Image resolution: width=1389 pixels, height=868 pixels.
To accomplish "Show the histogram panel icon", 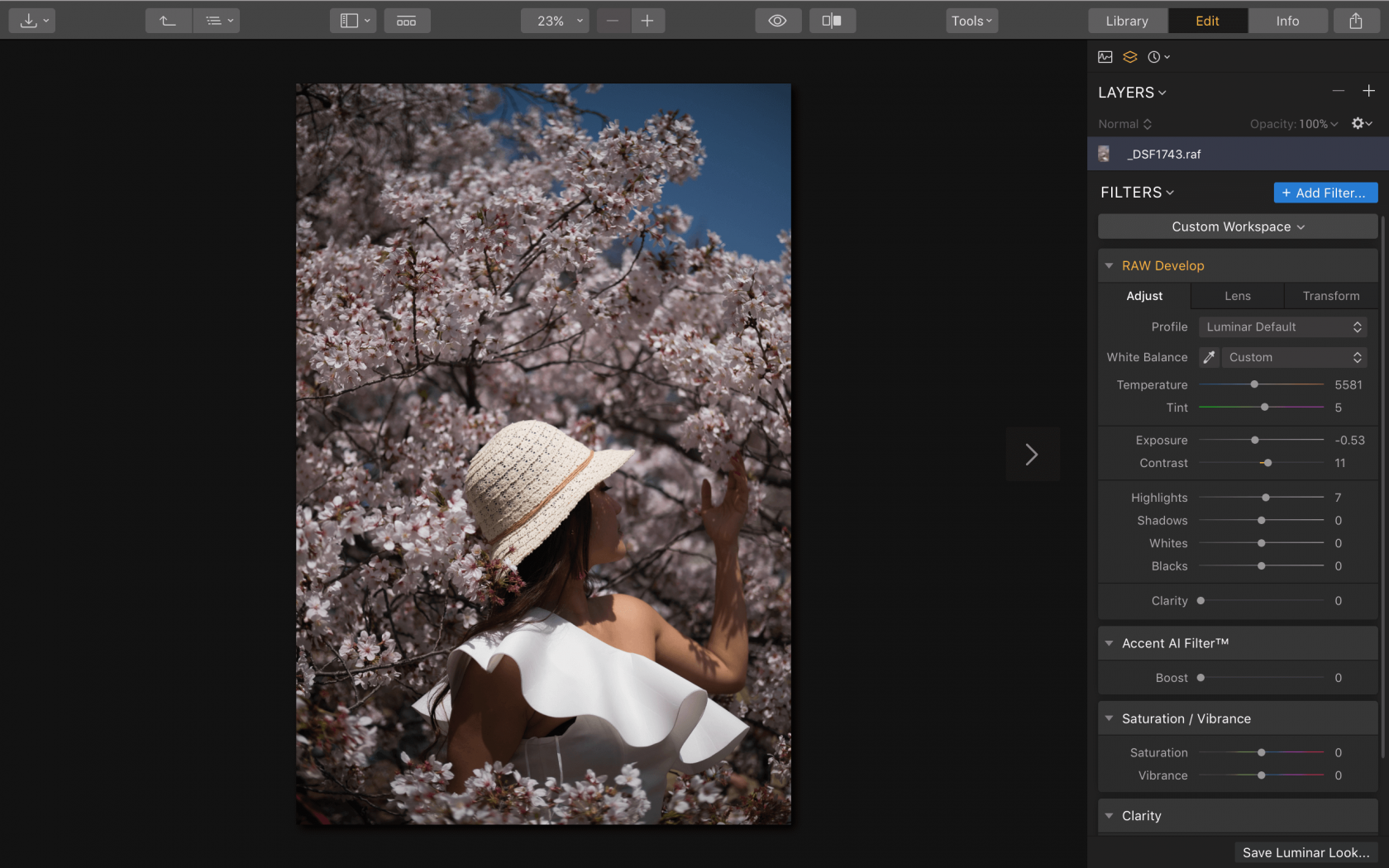I will (1105, 57).
